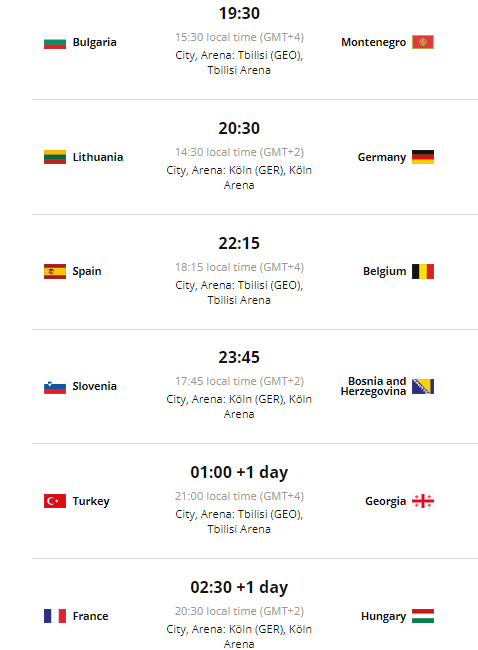Image resolution: width=478 pixels, height=650 pixels.
Task: Click the Lithuania flag icon
Action: coord(55,157)
